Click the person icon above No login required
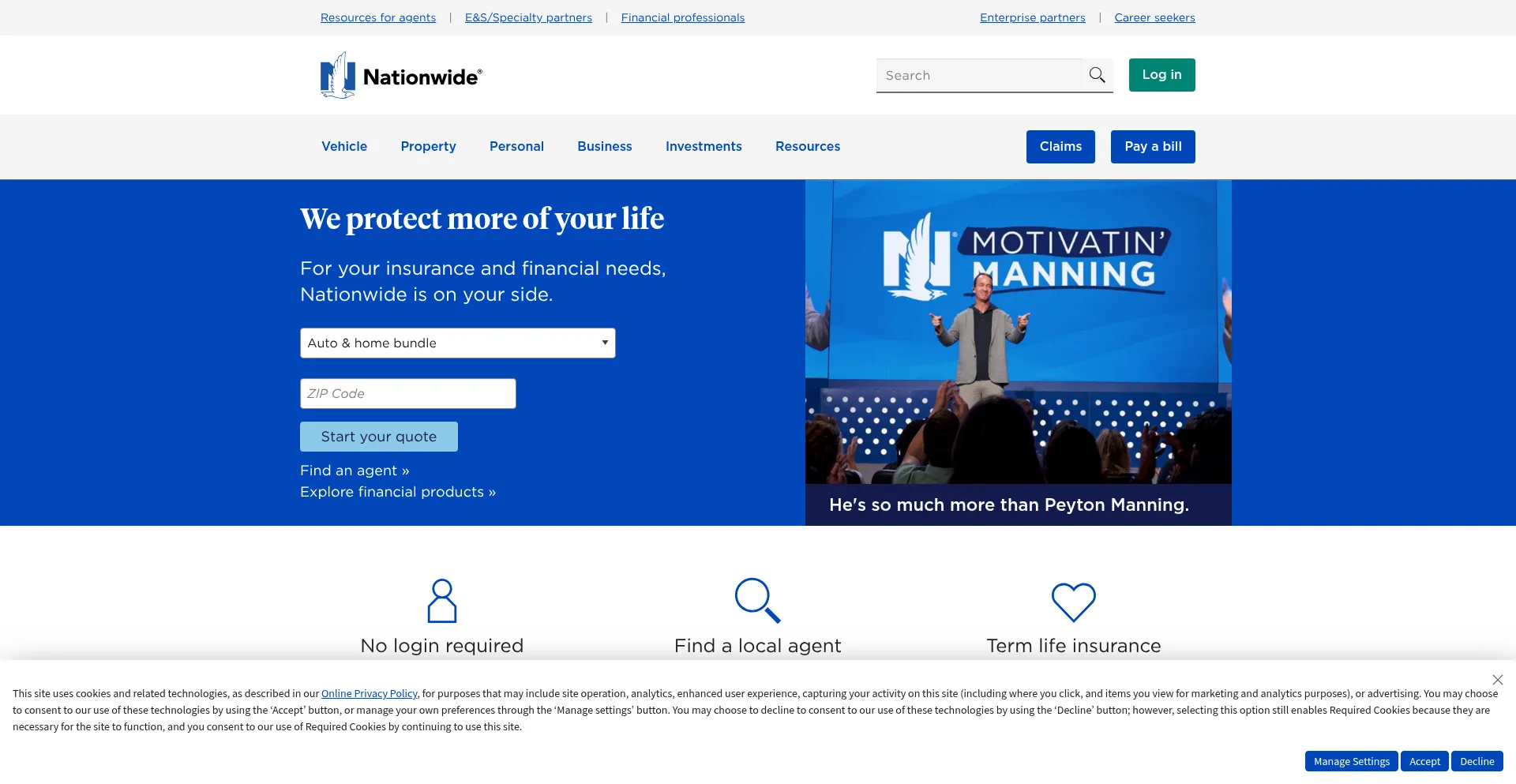 [442, 601]
